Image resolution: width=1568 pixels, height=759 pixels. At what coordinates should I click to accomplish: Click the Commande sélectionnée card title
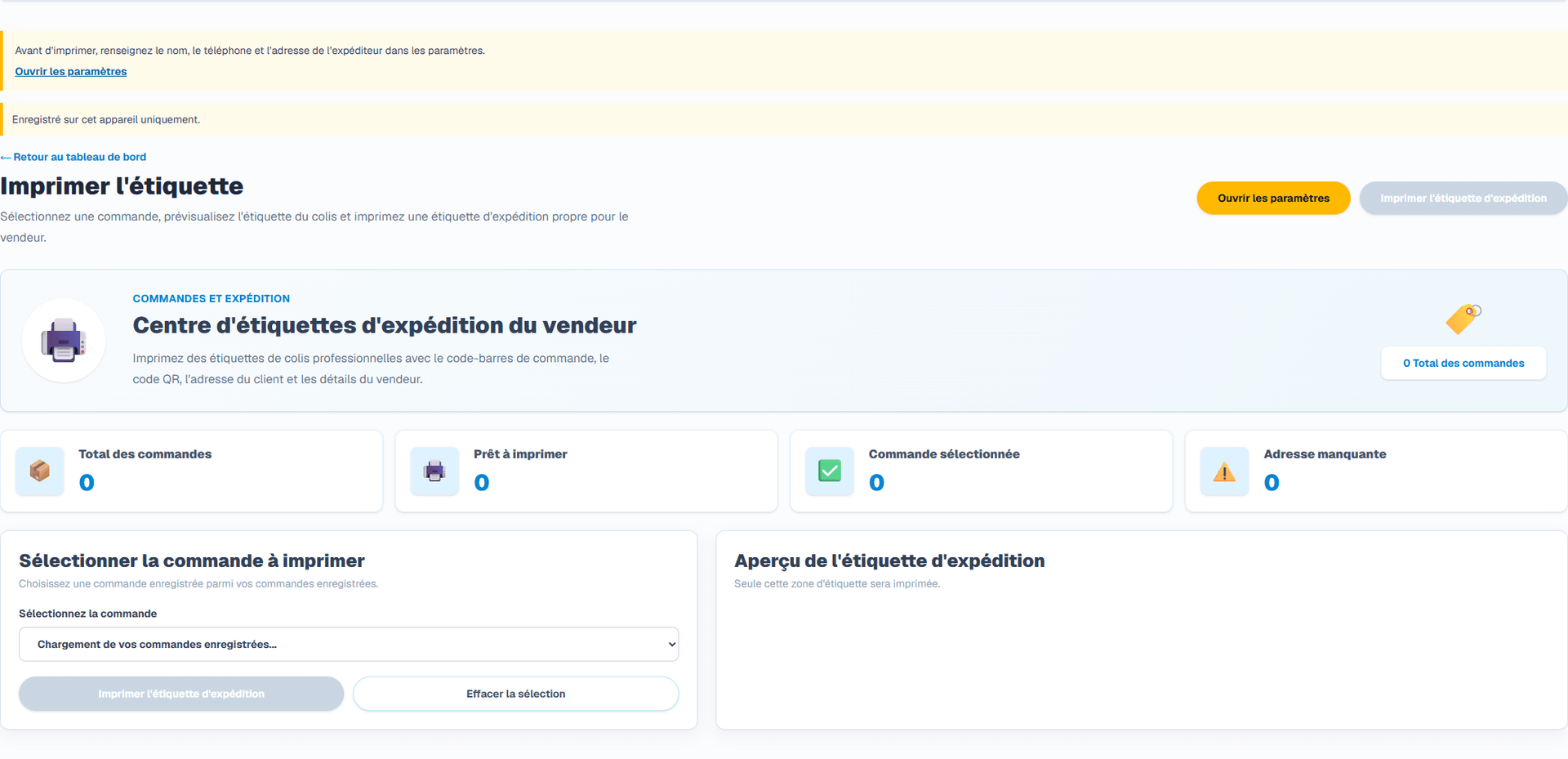click(944, 454)
